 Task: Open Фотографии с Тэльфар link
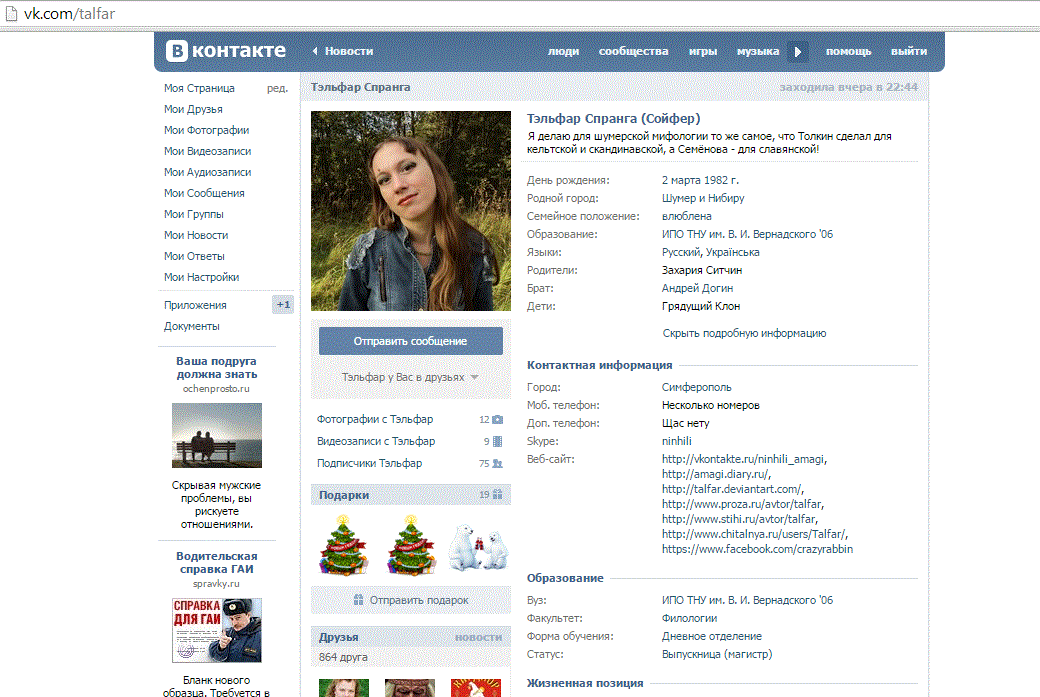click(x=375, y=419)
